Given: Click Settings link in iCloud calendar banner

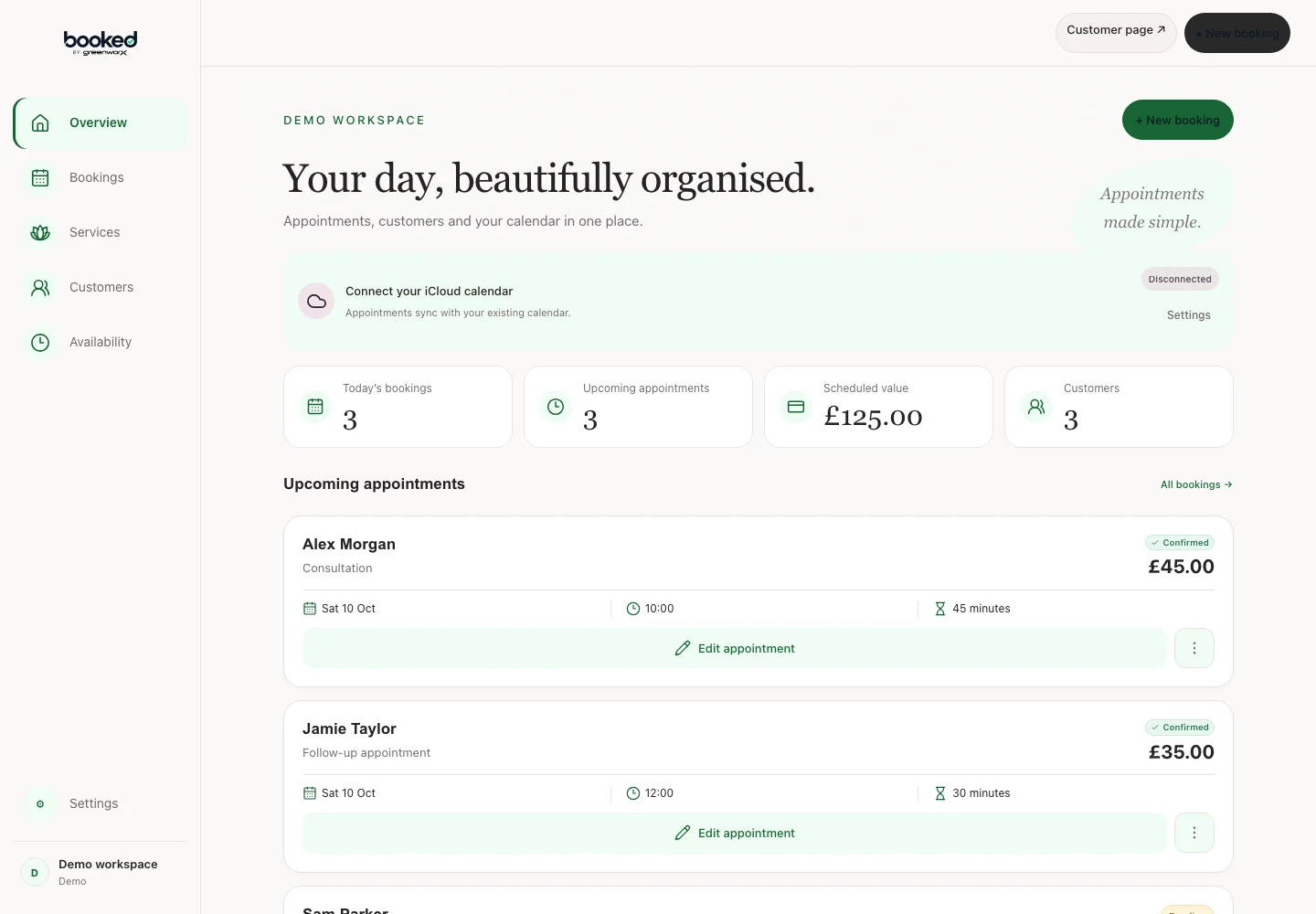Looking at the screenshot, I should click(x=1189, y=315).
